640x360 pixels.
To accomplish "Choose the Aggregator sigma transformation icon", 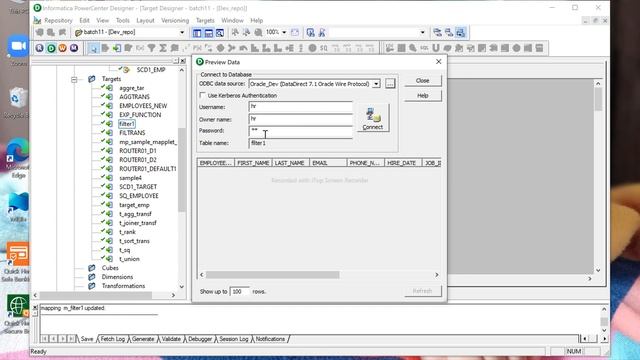I will coord(163,48).
